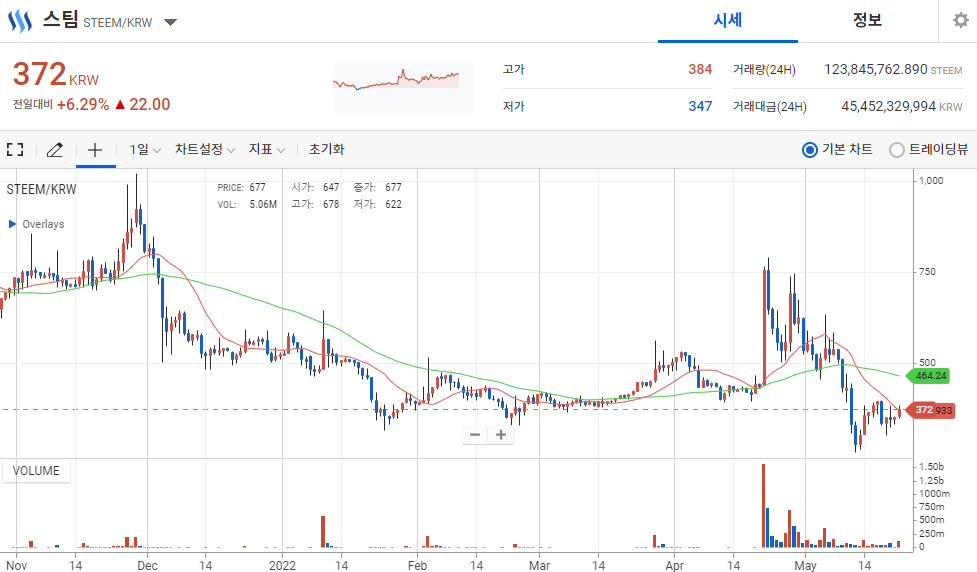Click the 24H volume value 123,845,762.890
The width and height of the screenshot is (977, 572).
[x=875, y=69]
